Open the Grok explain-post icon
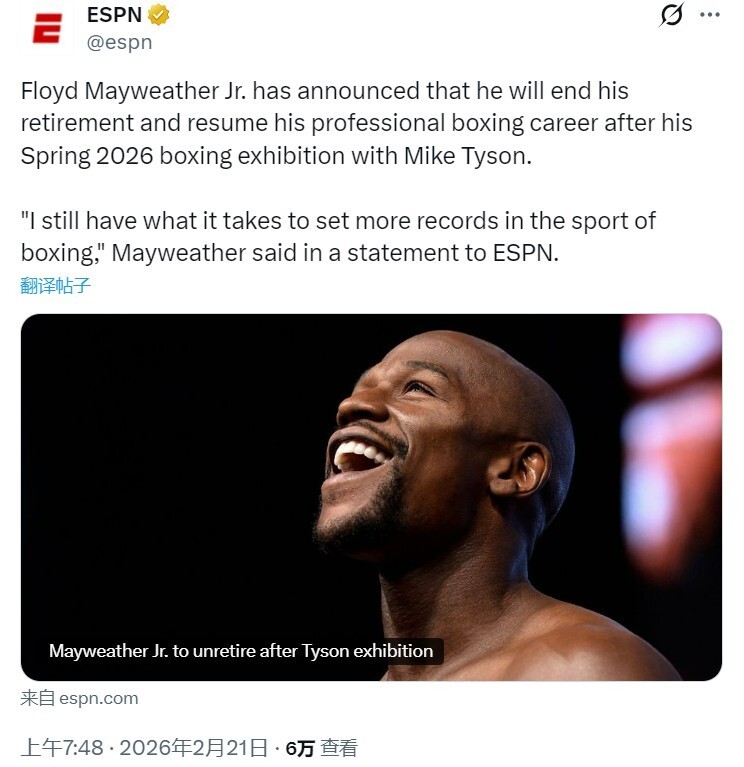 [x=672, y=16]
